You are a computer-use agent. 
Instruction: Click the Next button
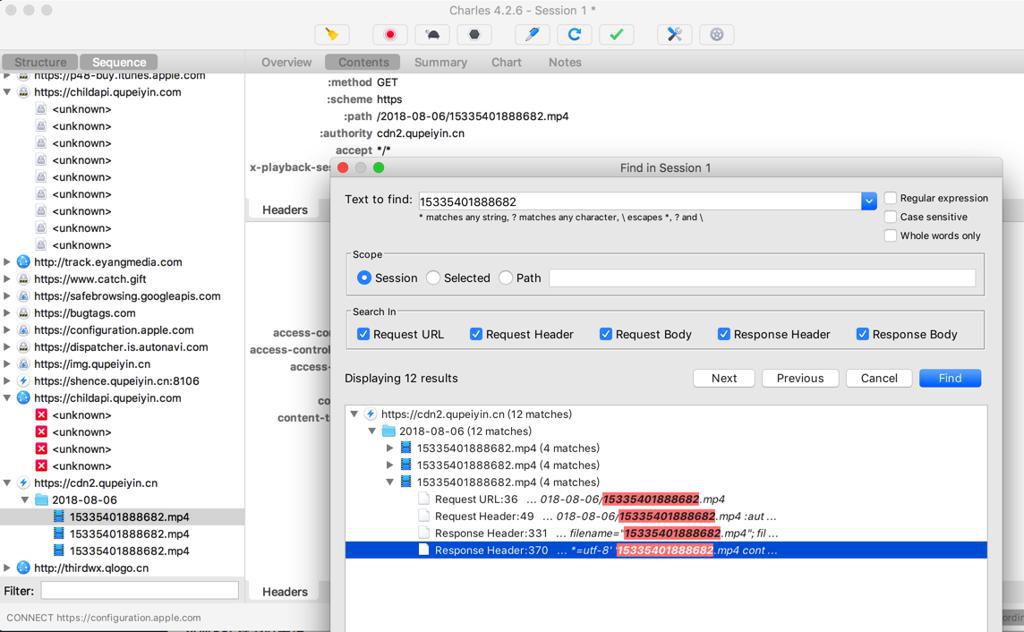tap(724, 378)
